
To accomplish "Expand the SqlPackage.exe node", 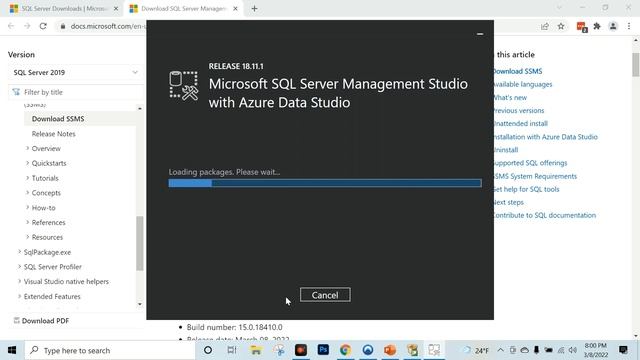I will (x=19, y=252).
